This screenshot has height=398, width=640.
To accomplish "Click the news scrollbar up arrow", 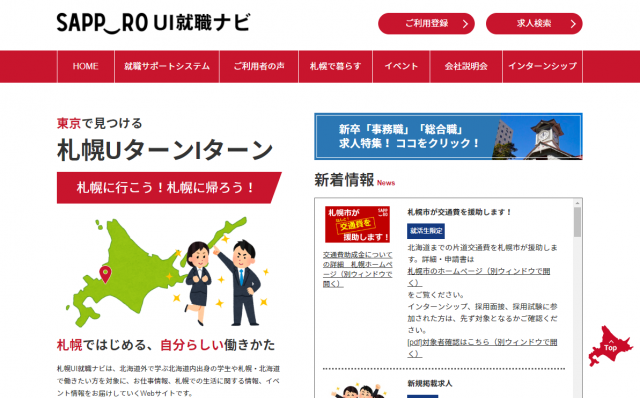I will [577, 203].
